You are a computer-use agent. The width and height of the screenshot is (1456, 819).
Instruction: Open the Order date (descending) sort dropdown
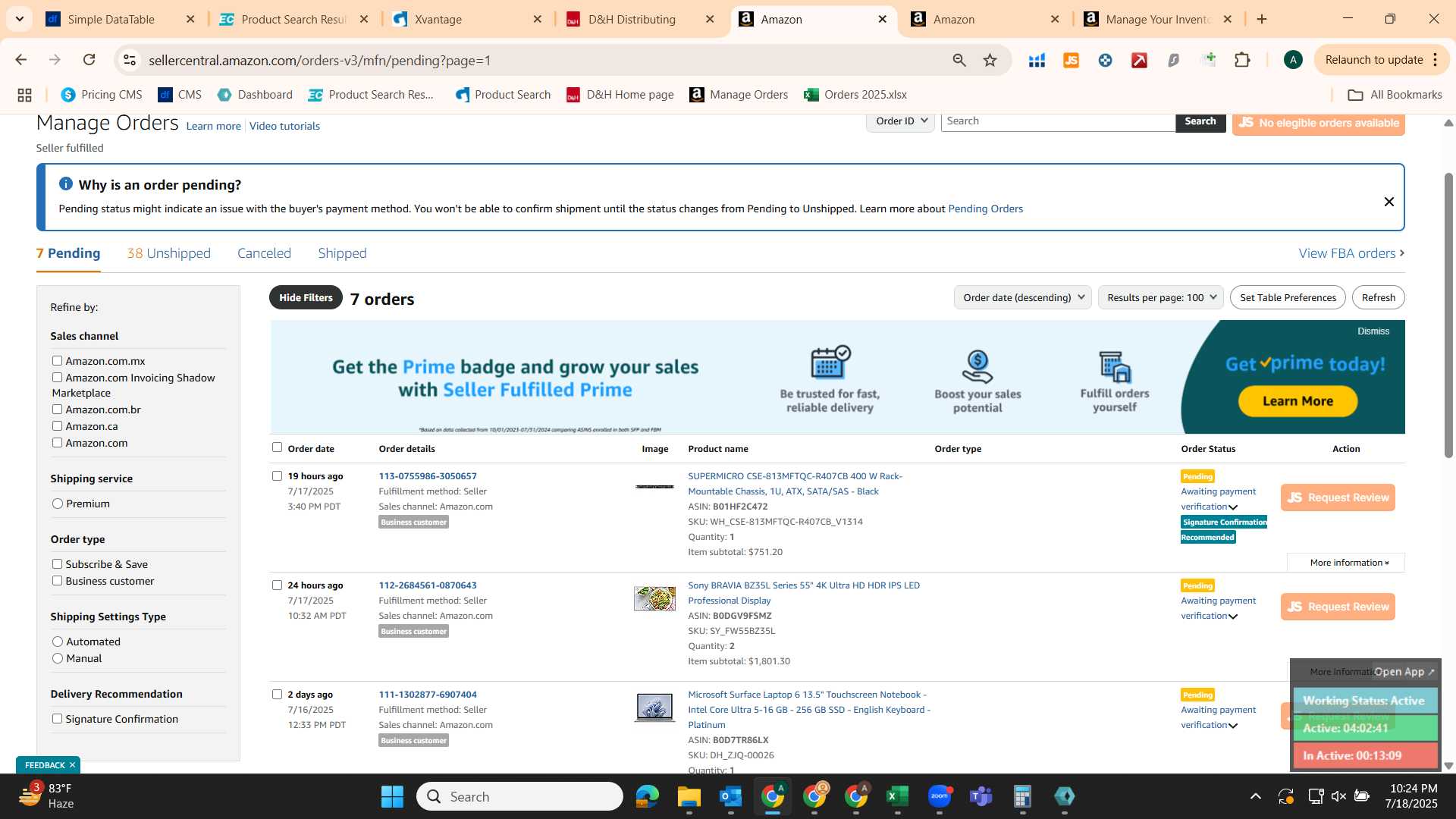(x=1022, y=297)
